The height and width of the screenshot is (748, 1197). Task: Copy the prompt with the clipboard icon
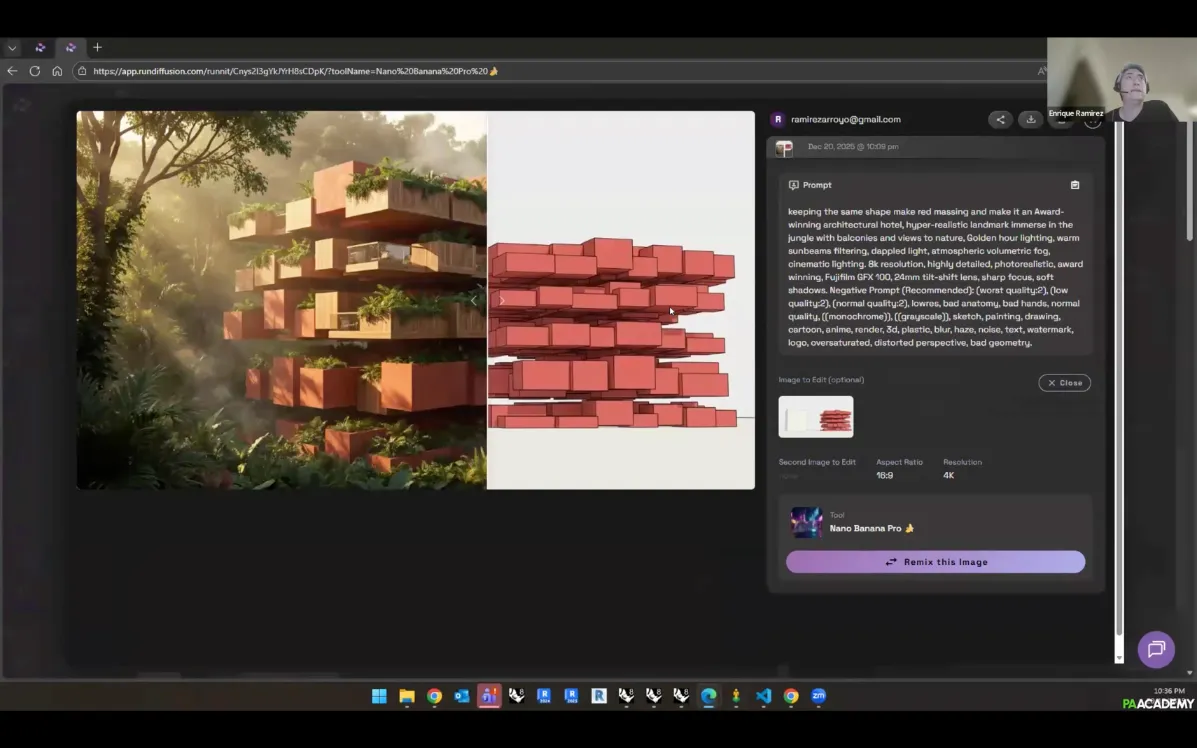point(1075,185)
